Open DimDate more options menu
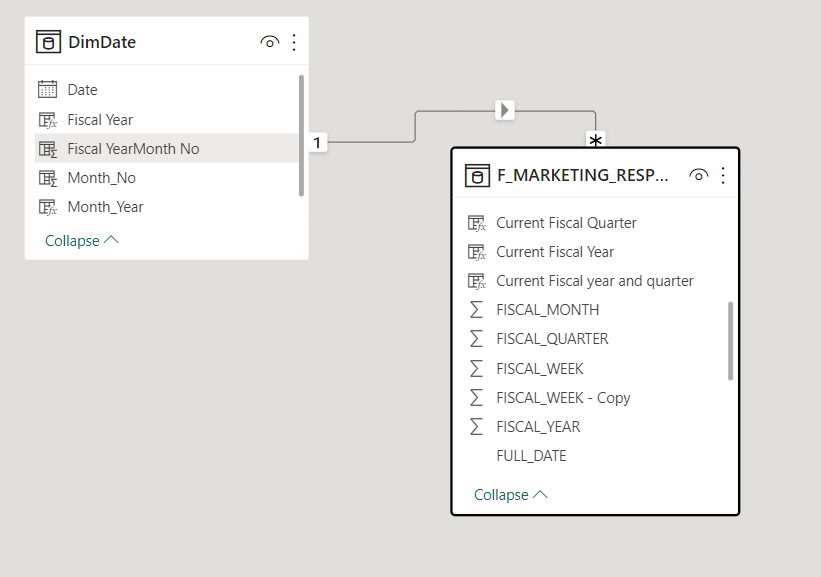 (x=294, y=42)
